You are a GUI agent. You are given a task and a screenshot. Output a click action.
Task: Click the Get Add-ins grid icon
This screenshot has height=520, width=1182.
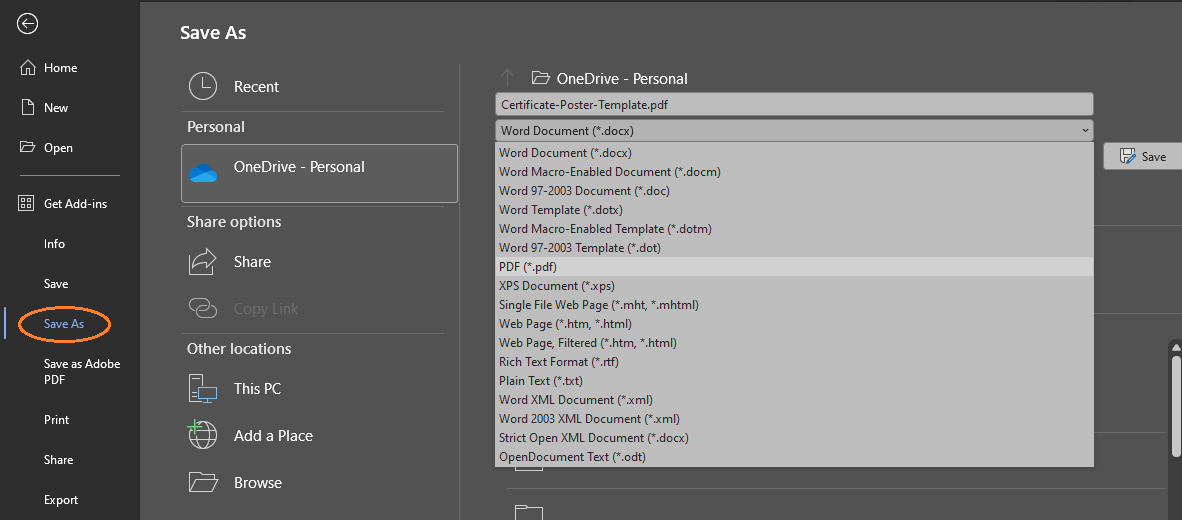pos(26,203)
